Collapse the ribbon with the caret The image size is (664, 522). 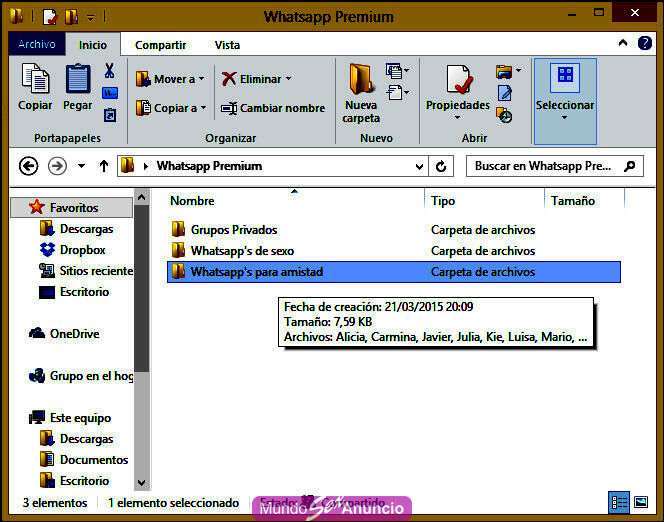[623, 43]
